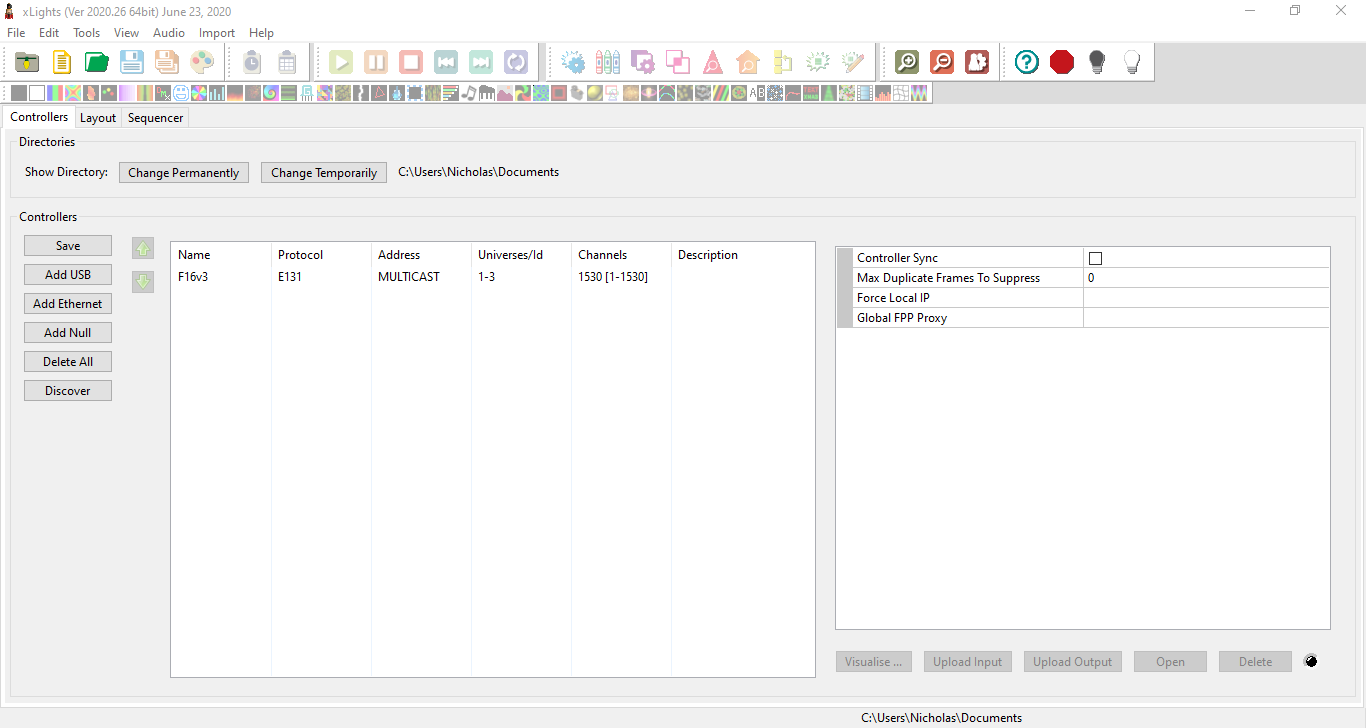Click the Pause playback icon
The image size is (1366, 728).
tap(375, 61)
